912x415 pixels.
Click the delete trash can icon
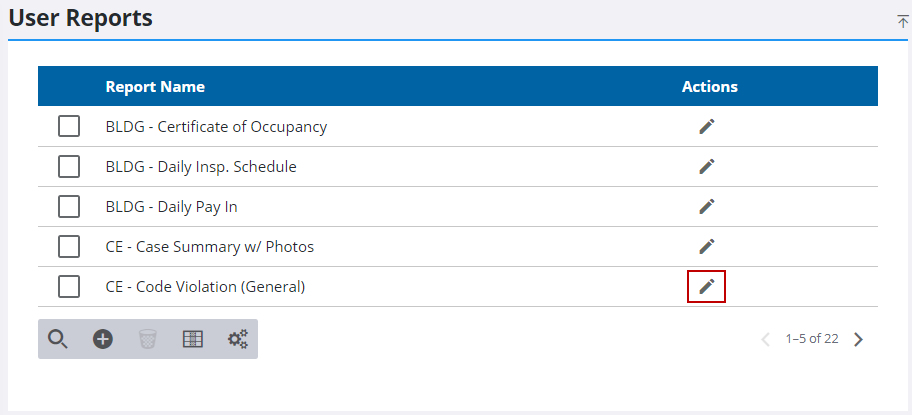(x=148, y=339)
